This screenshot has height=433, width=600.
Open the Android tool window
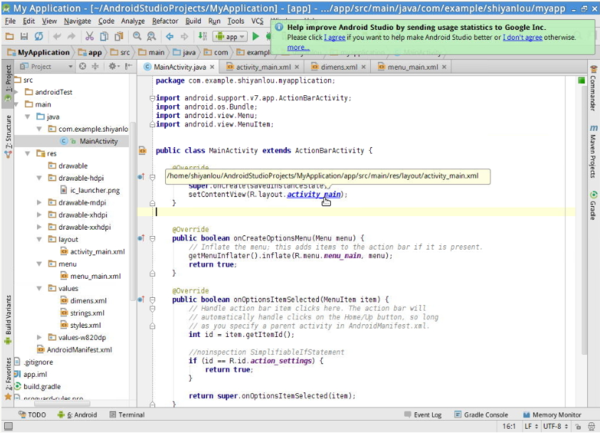coord(77,415)
